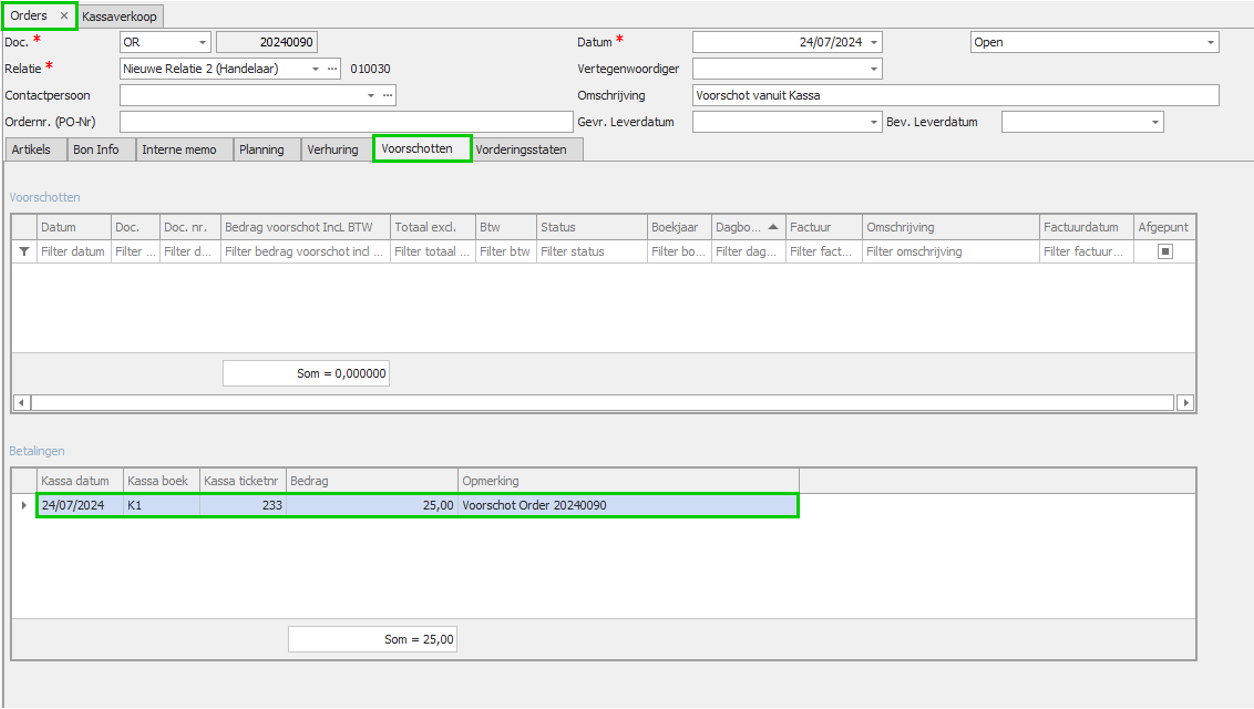Click the Boekjaar column header
Screen dimensions: 1254x709
679,227
